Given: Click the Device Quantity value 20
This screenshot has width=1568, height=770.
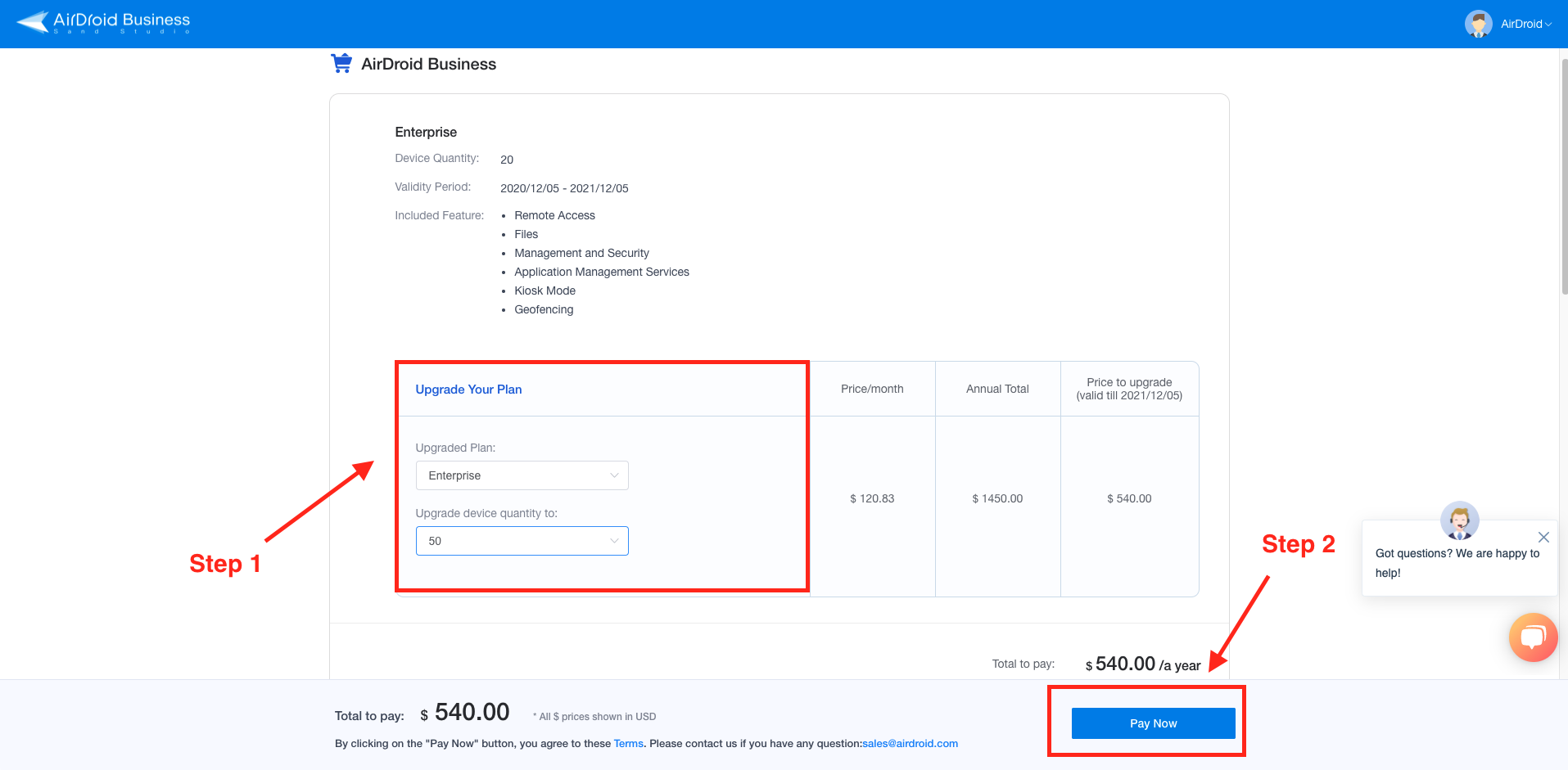Looking at the screenshot, I should pyautogui.click(x=507, y=160).
